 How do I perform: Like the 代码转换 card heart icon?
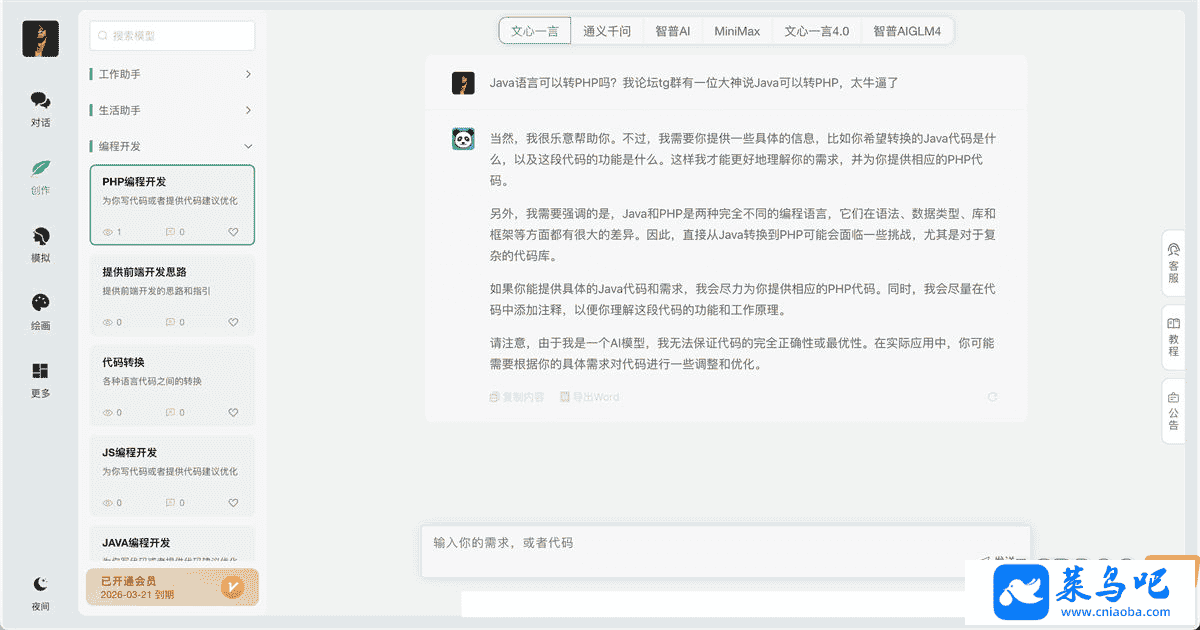(x=233, y=412)
